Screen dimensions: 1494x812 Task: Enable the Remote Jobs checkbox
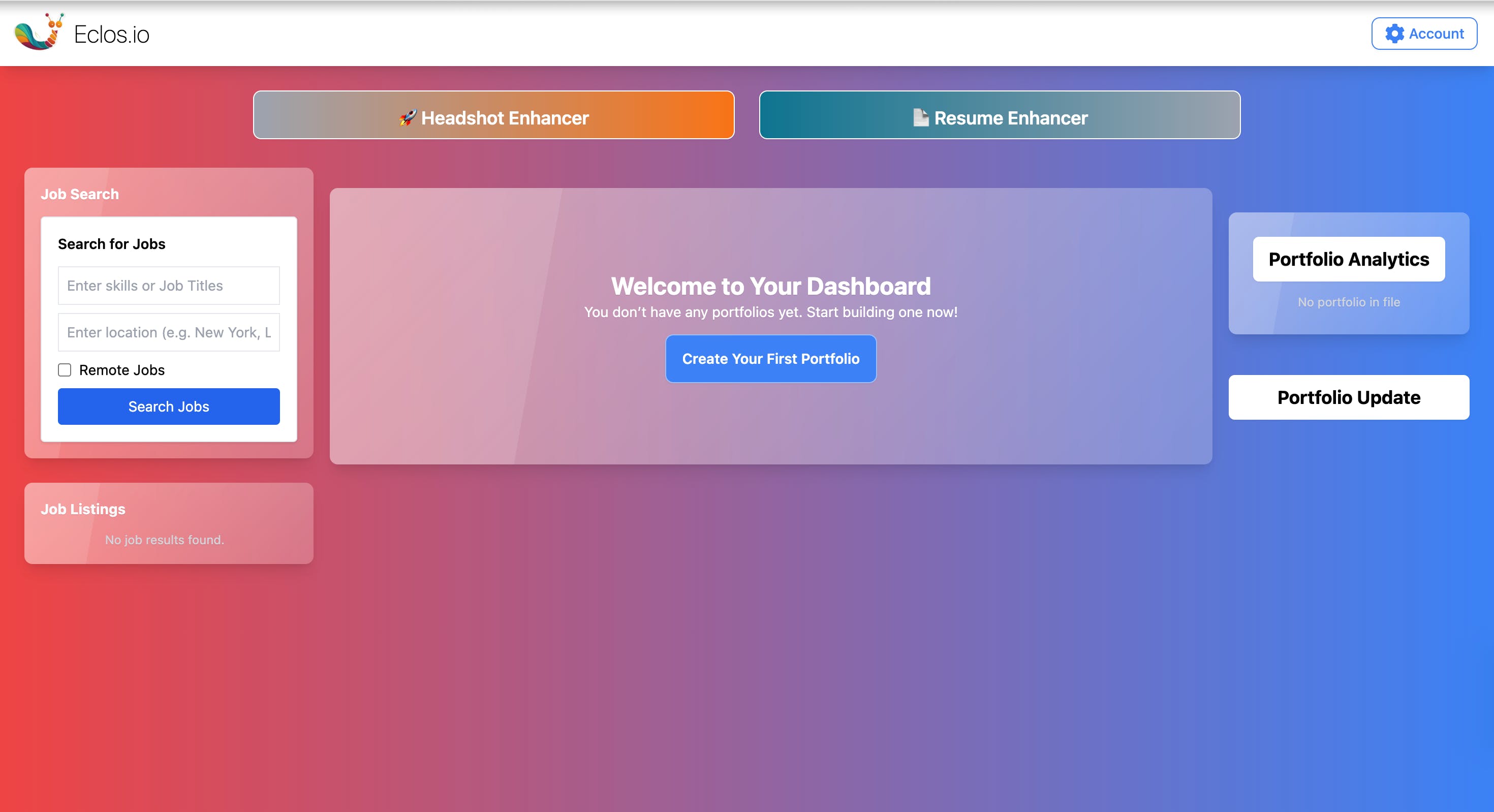[x=65, y=370]
